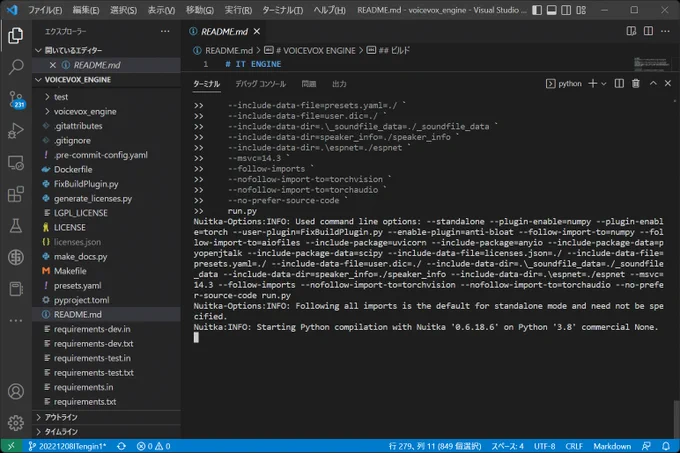Maximize the panel size with chevron
This screenshot has width=680, height=453.
653,83
